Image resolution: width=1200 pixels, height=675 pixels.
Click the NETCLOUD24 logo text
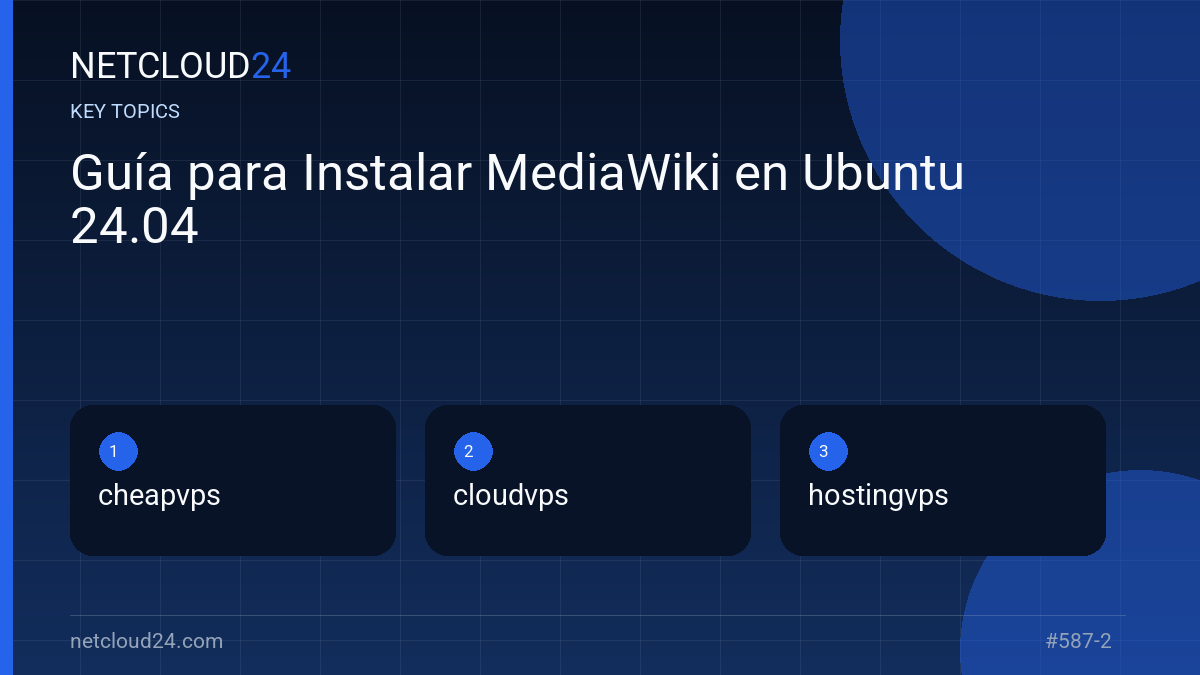180,66
